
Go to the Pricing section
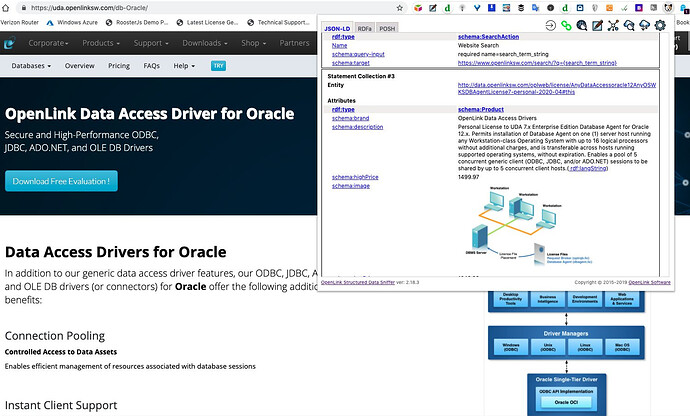[x=119, y=66]
